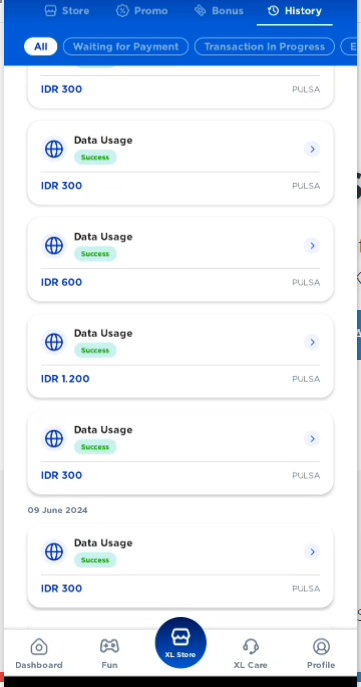Open the chevron of the card under 09 June 2024
Image resolution: width=361 pixels, height=687 pixels.
(x=312, y=552)
